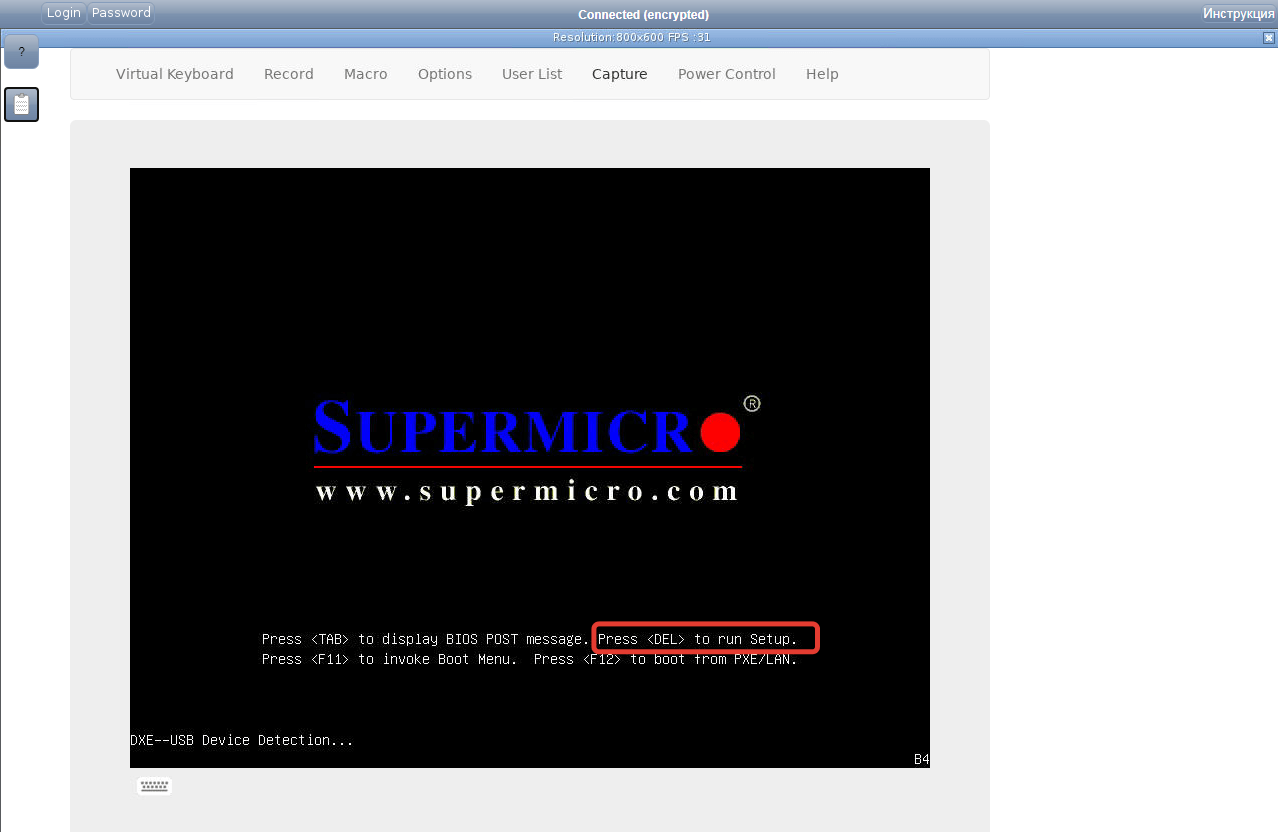Screen dimensions: 1278x832
Task: Click the 'Press <F12> to boot from PXE/LAN' text
Action: [x=666, y=659]
